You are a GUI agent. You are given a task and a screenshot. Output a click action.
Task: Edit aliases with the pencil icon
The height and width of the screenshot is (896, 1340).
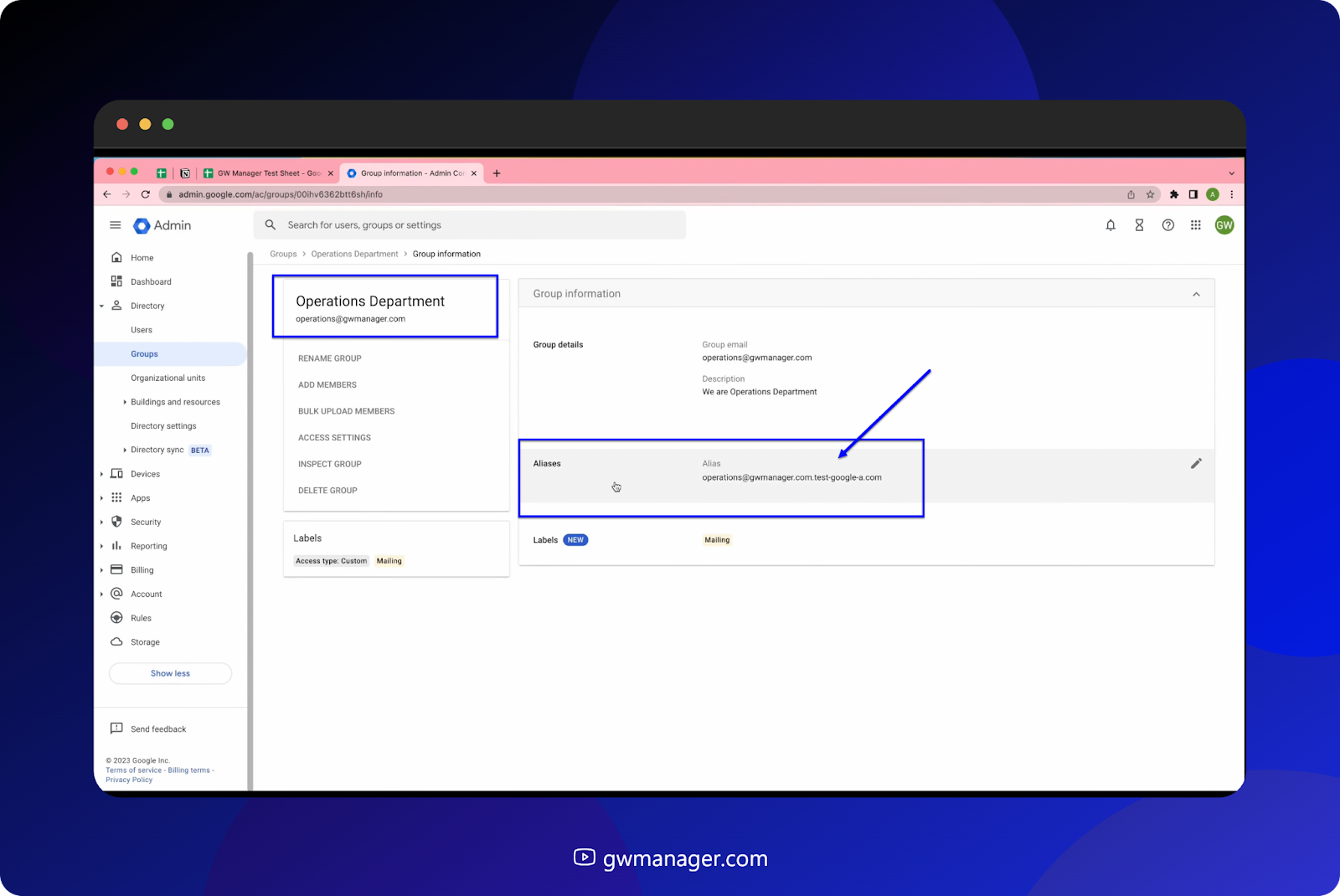click(x=1196, y=463)
